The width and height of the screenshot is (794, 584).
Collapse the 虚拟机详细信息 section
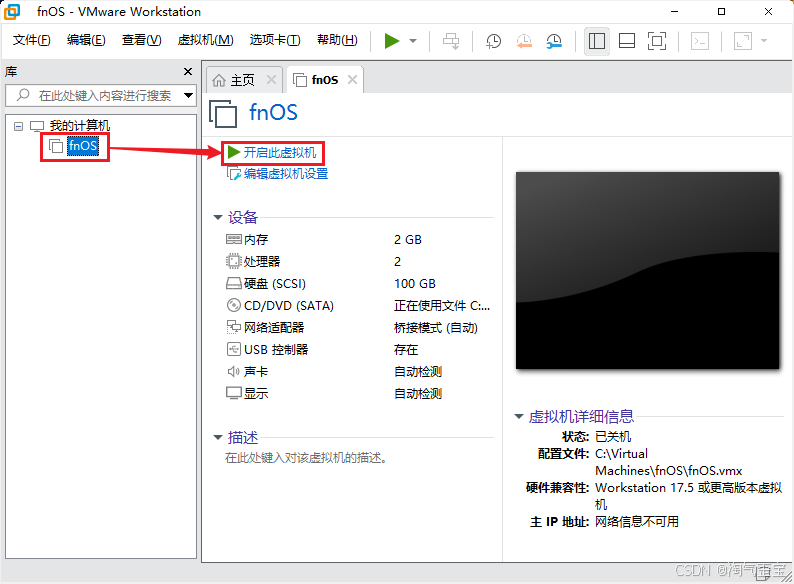tap(519, 416)
